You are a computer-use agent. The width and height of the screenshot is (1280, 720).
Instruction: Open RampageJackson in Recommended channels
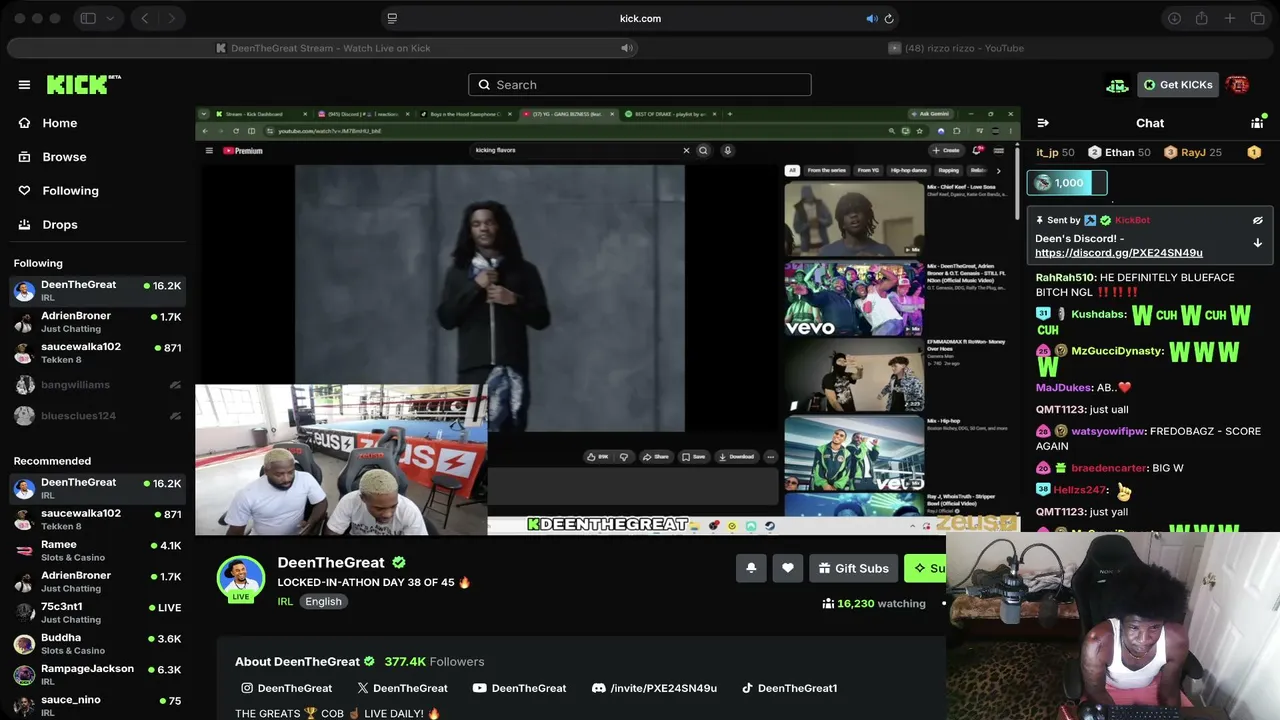[x=97, y=675]
